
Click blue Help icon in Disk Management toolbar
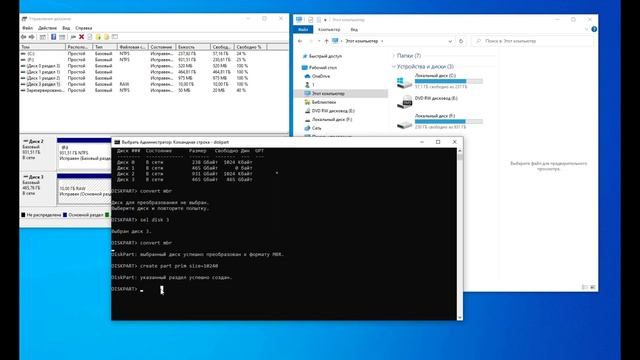53,37
